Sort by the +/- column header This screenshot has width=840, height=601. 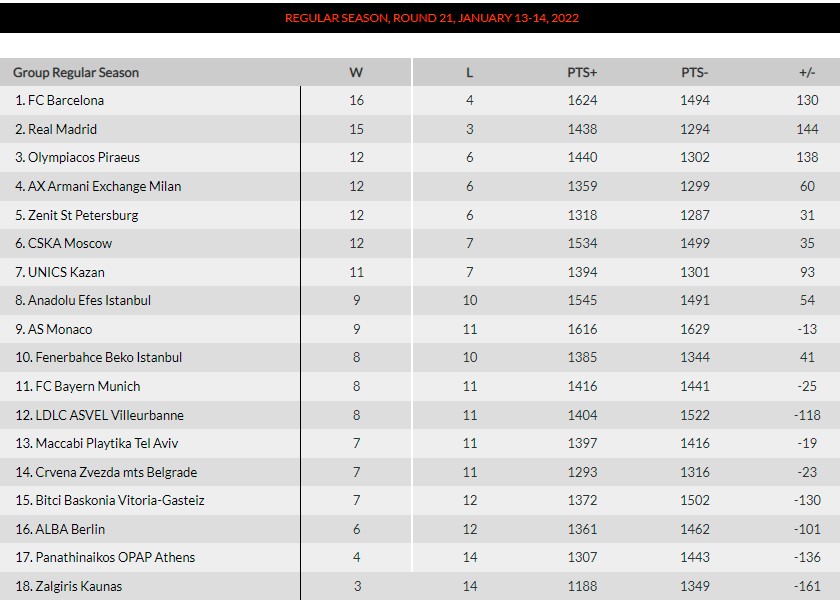(807, 72)
